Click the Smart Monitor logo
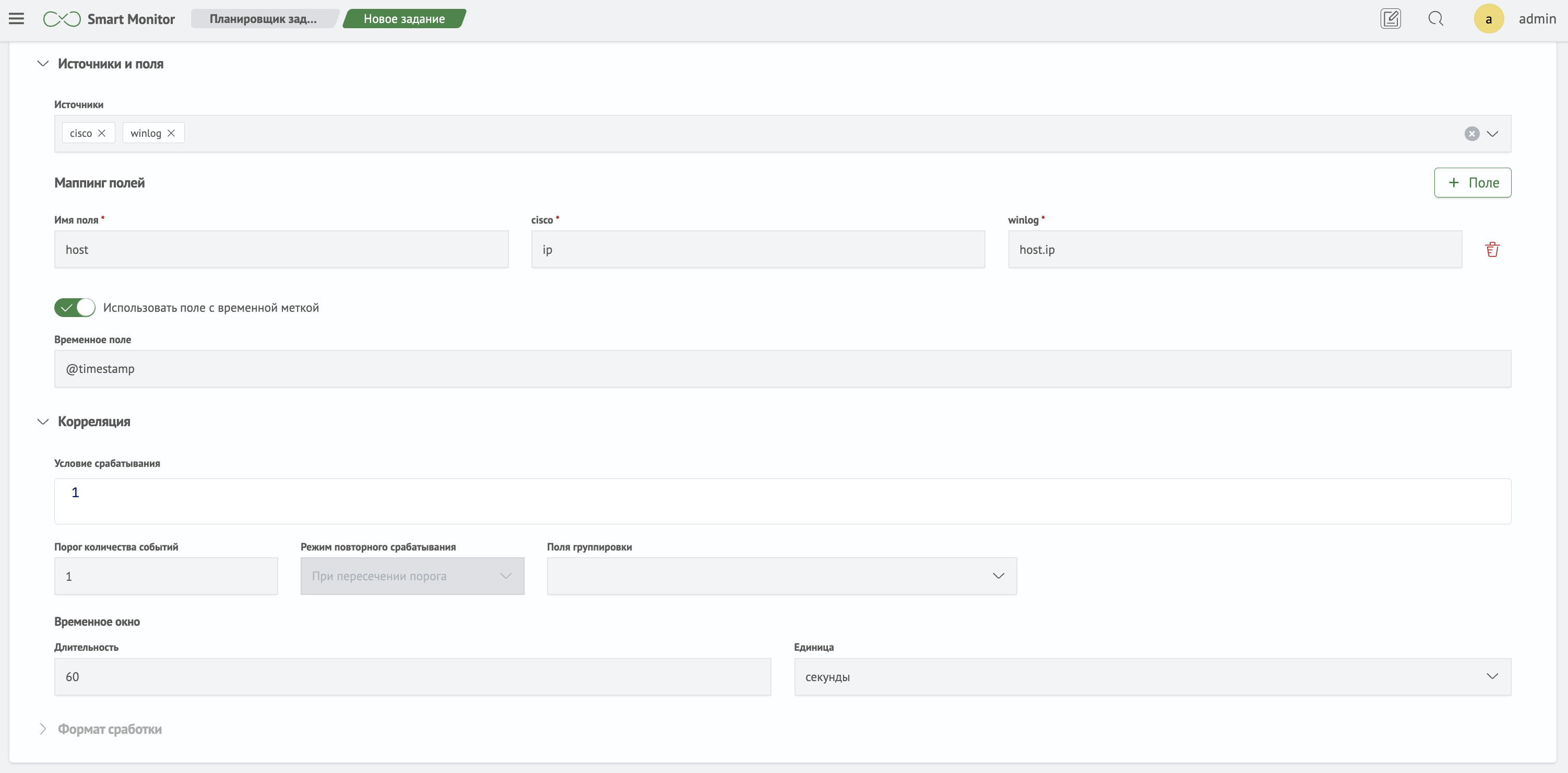 pos(62,19)
